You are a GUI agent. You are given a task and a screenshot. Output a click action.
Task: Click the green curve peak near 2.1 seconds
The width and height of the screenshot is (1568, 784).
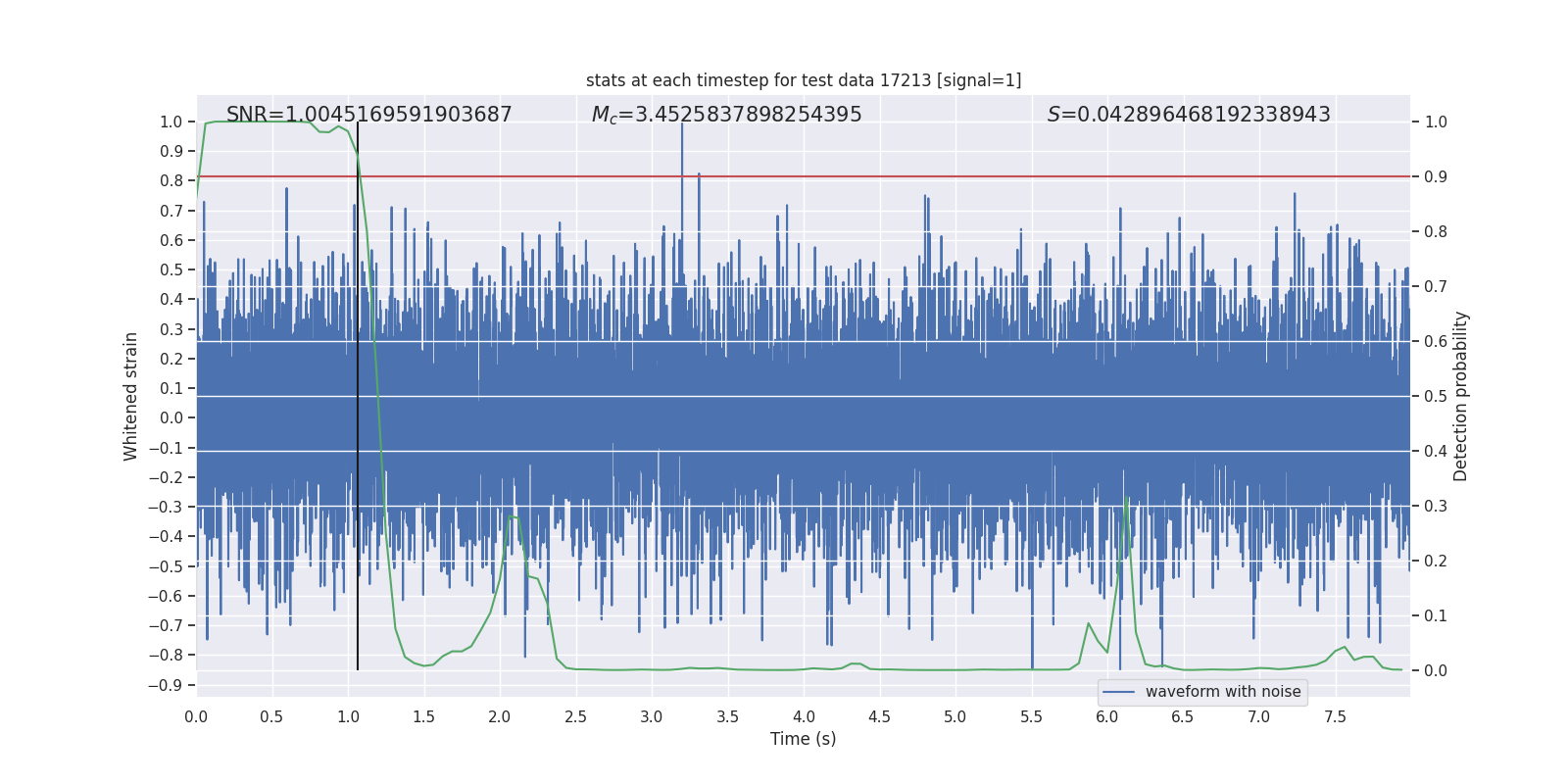(512, 516)
